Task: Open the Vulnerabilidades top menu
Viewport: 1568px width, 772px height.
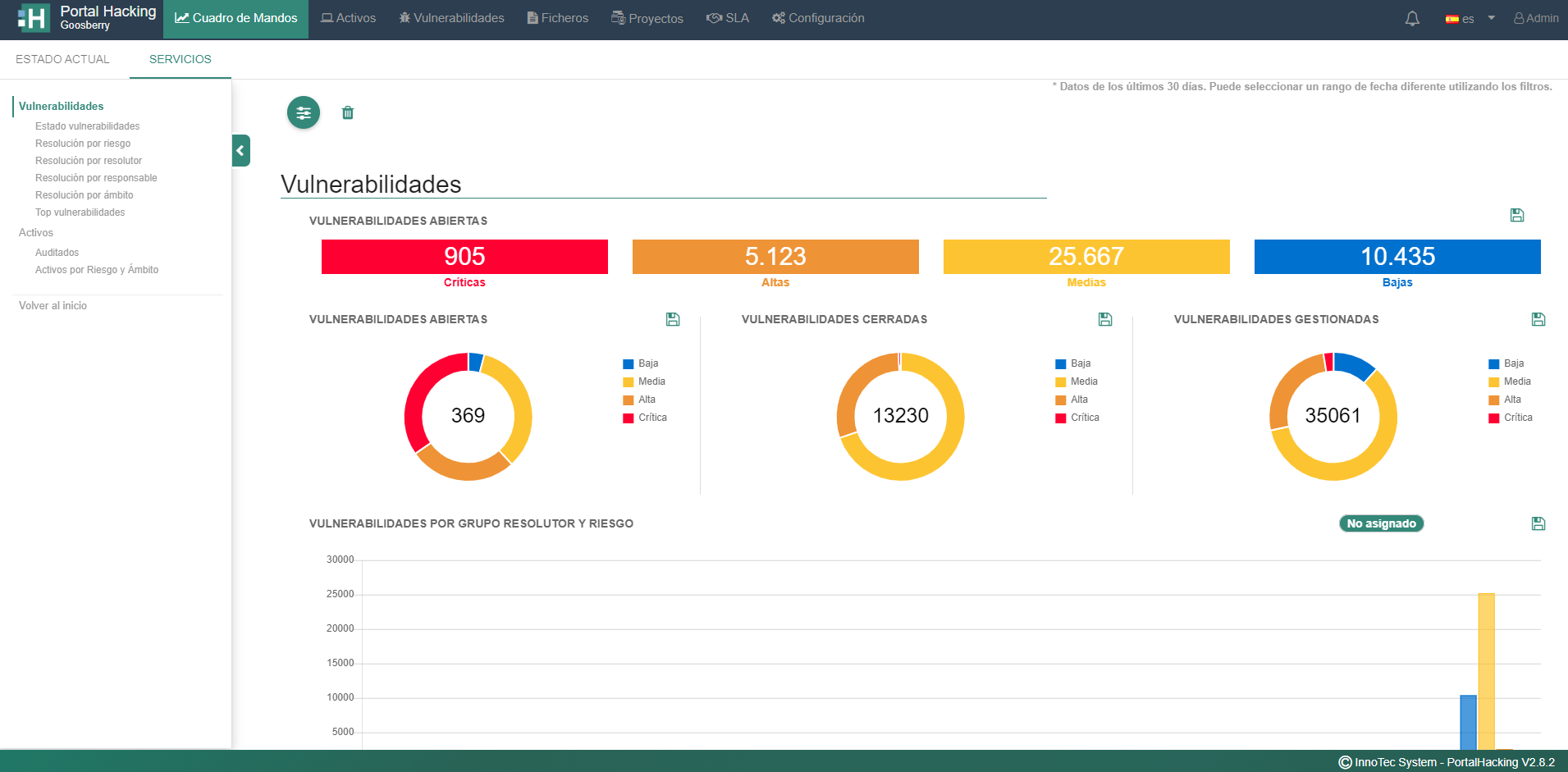Action: coord(451,18)
